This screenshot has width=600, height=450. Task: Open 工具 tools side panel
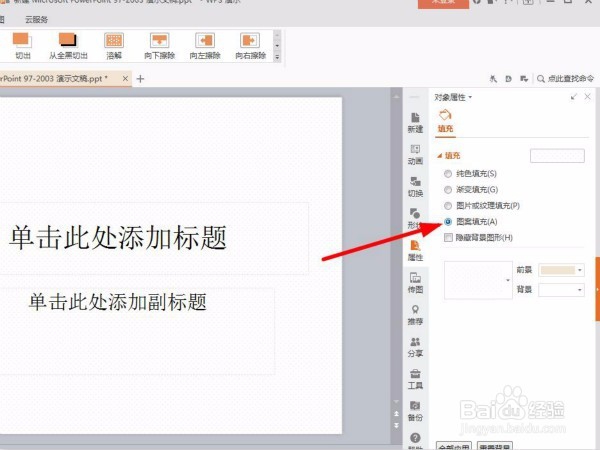click(x=415, y=379)
